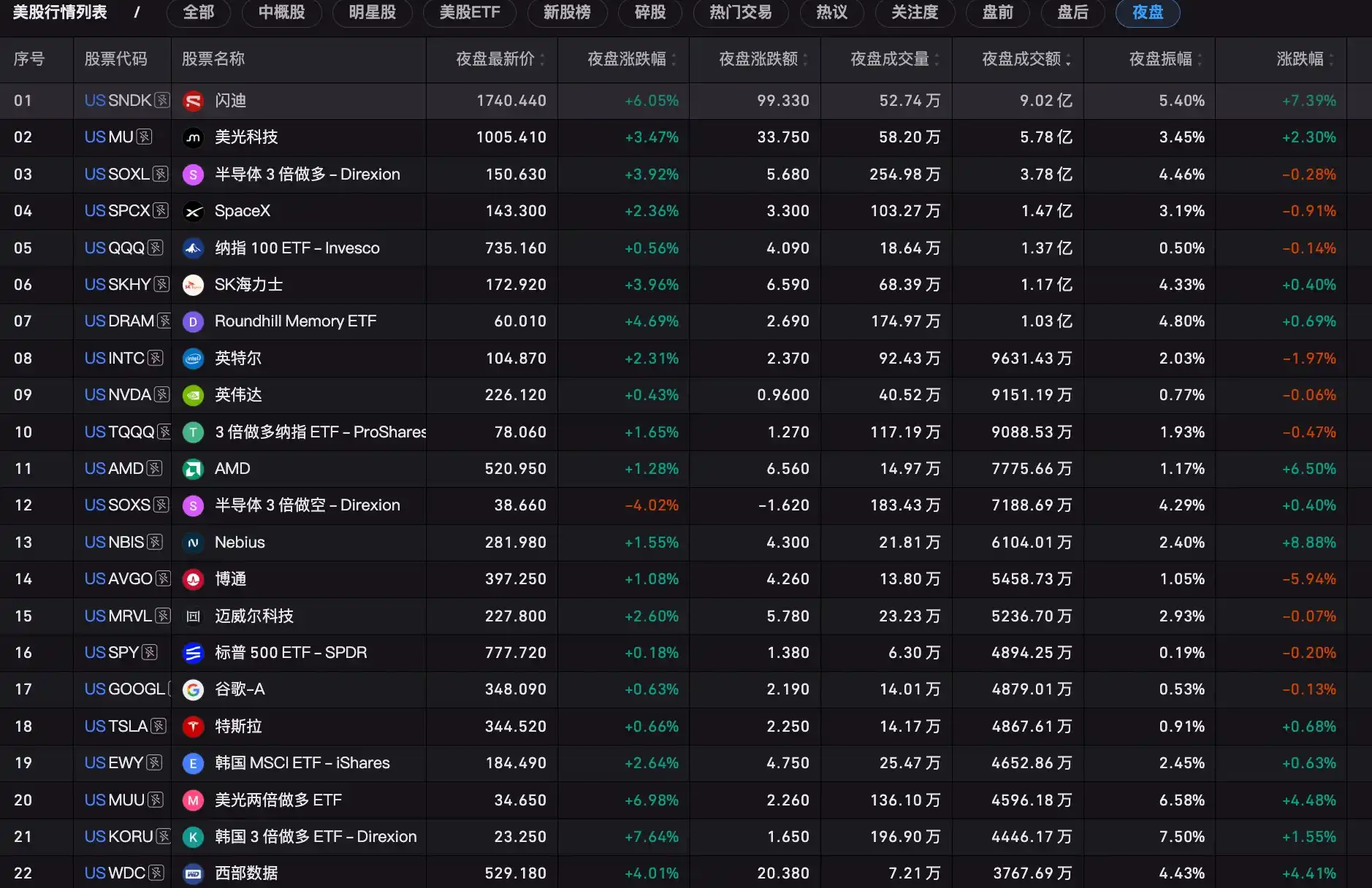Image resolution: width=1372 pixels, height=888 pixels.
Task: Open the US KORU stock code link
Action: [x=118, y=837]
